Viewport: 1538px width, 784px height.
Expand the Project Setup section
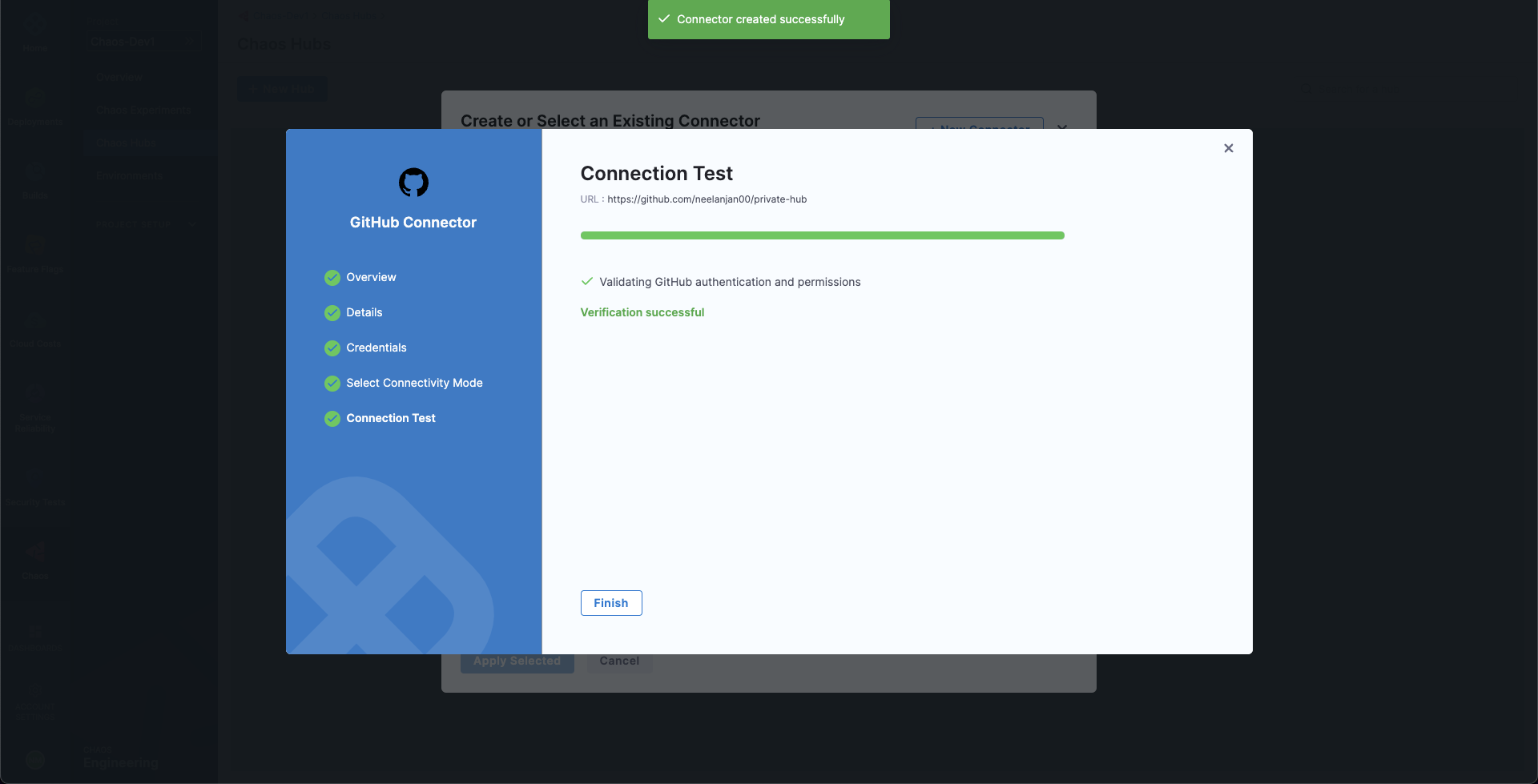144,225
